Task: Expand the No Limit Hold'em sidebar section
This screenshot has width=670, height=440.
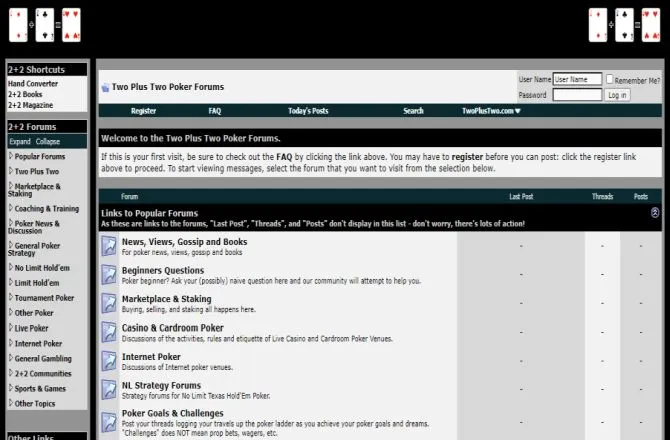Action: 11,268
